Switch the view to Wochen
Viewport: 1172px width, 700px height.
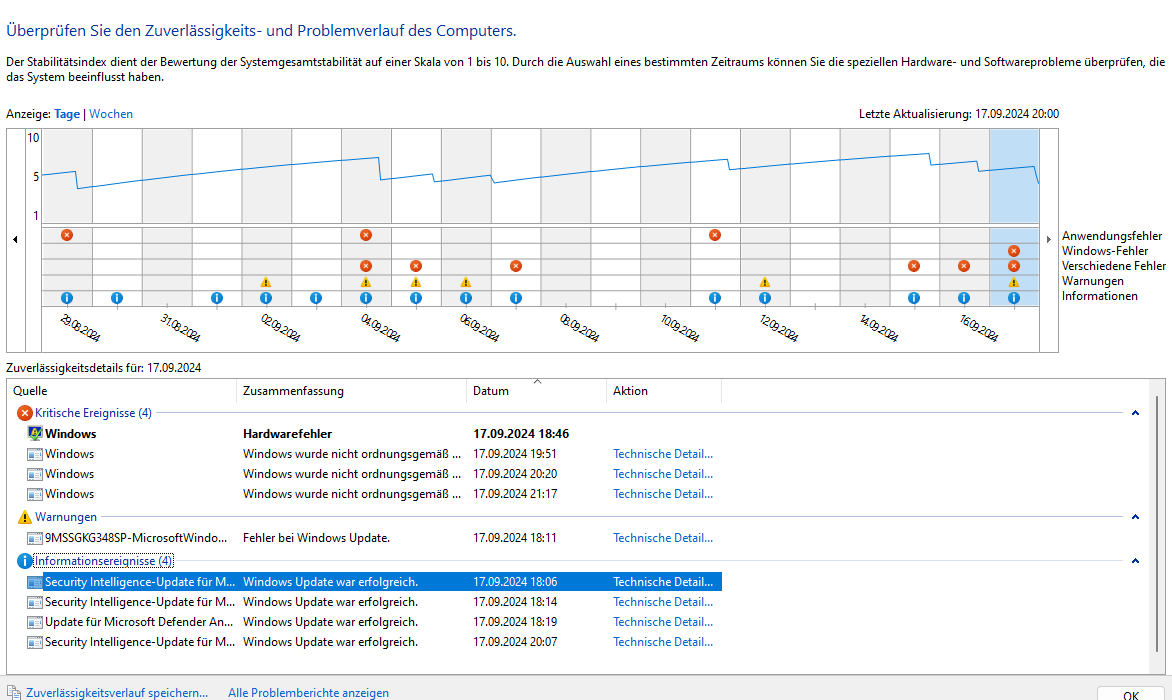[x=111, y=114]
